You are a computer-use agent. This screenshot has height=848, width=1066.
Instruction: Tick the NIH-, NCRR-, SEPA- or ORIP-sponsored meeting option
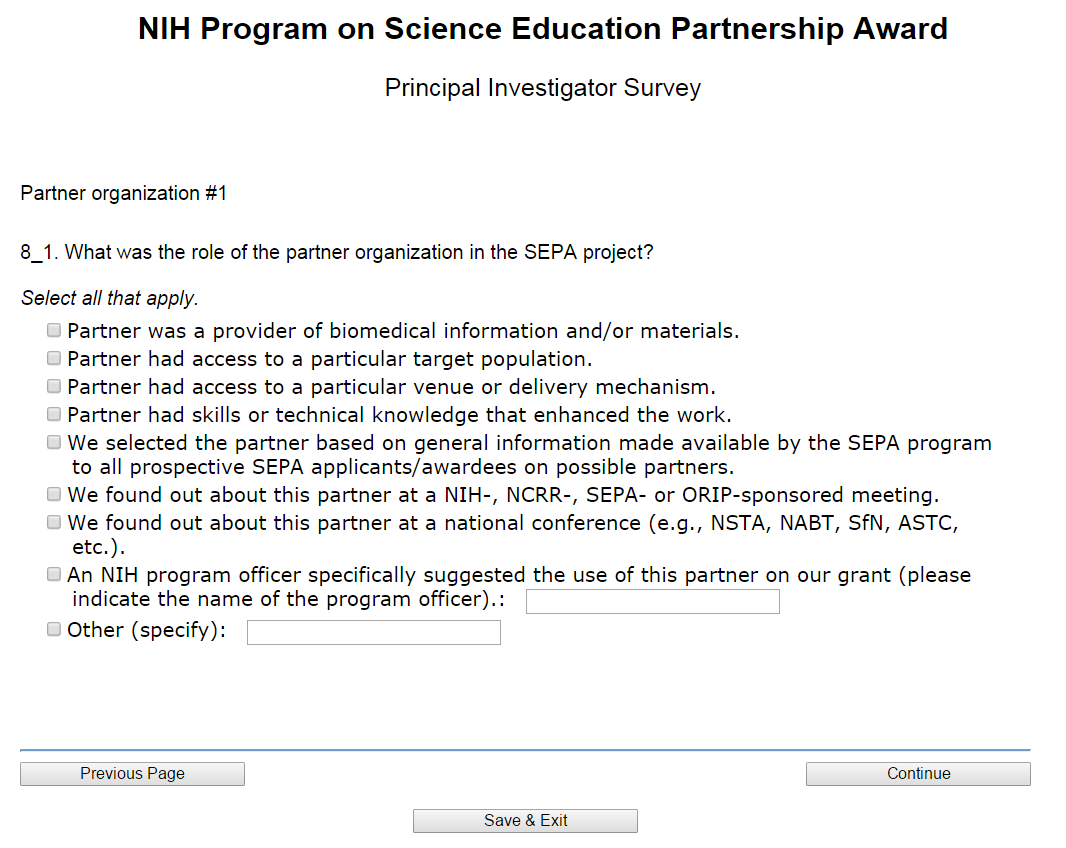pos(54,494)
